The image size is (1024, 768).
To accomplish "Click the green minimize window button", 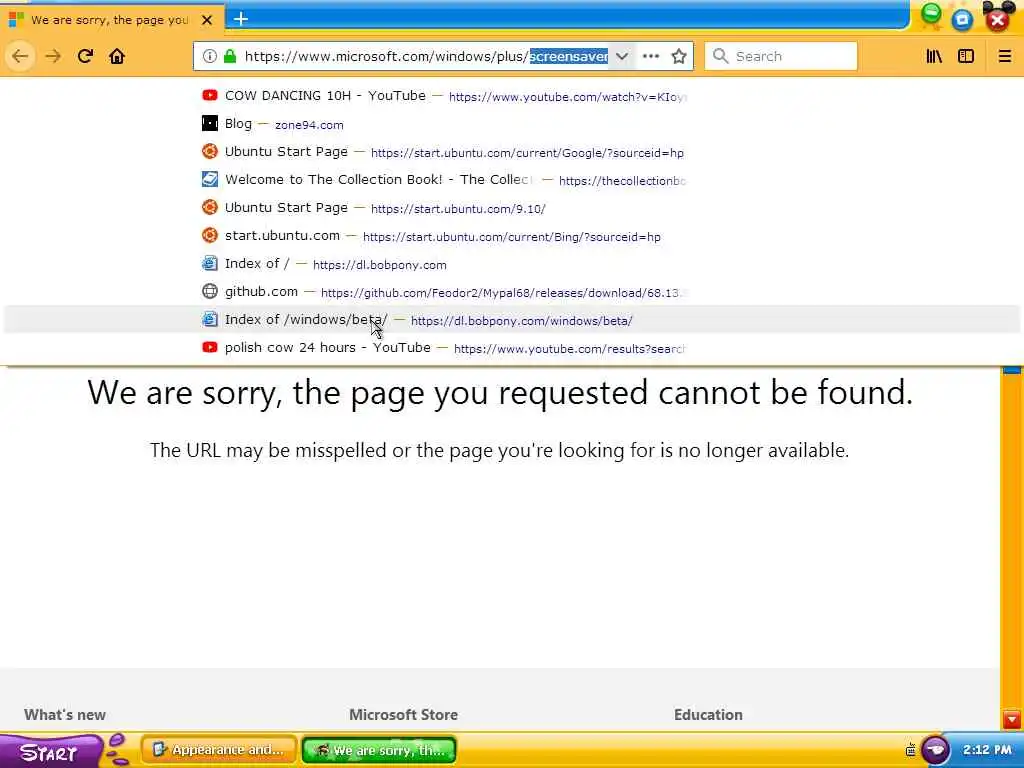I will [931, 14].
